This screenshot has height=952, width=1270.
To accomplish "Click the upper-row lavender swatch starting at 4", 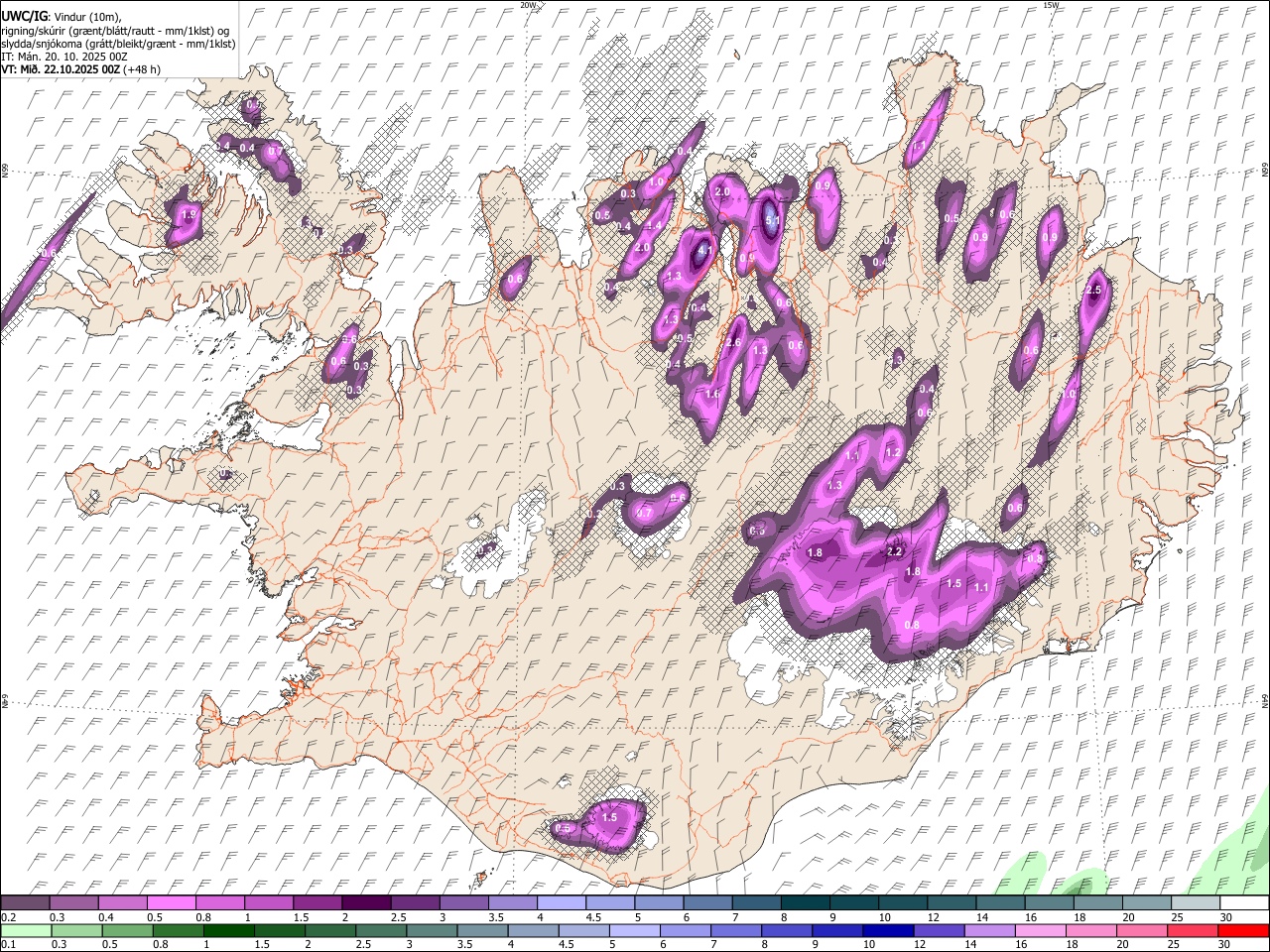I will tap(562, 902).
